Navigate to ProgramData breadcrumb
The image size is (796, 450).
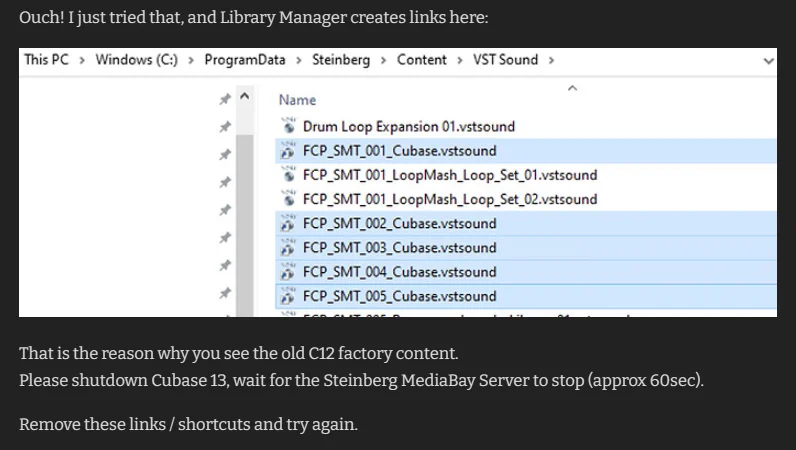coord(245,60)
